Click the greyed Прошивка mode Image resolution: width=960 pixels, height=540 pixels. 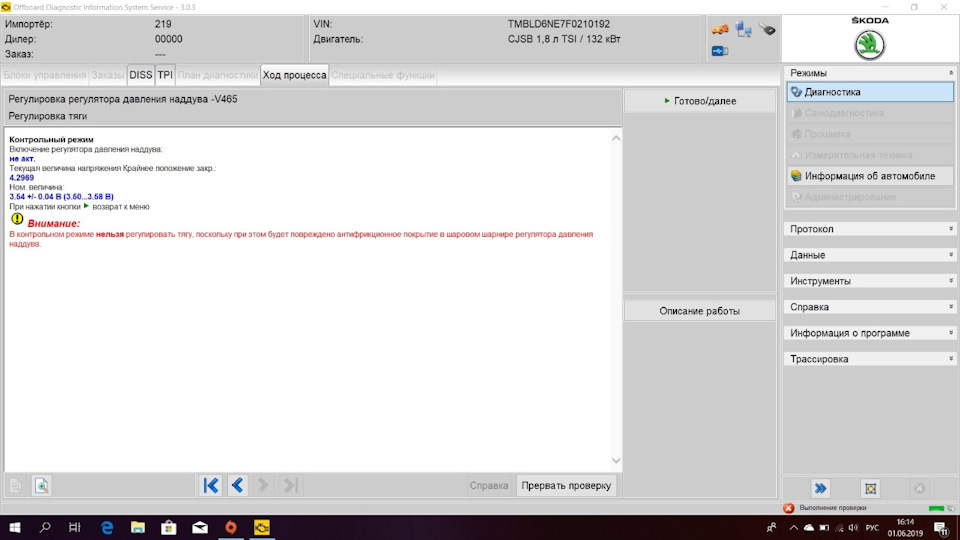click(870, 134)
